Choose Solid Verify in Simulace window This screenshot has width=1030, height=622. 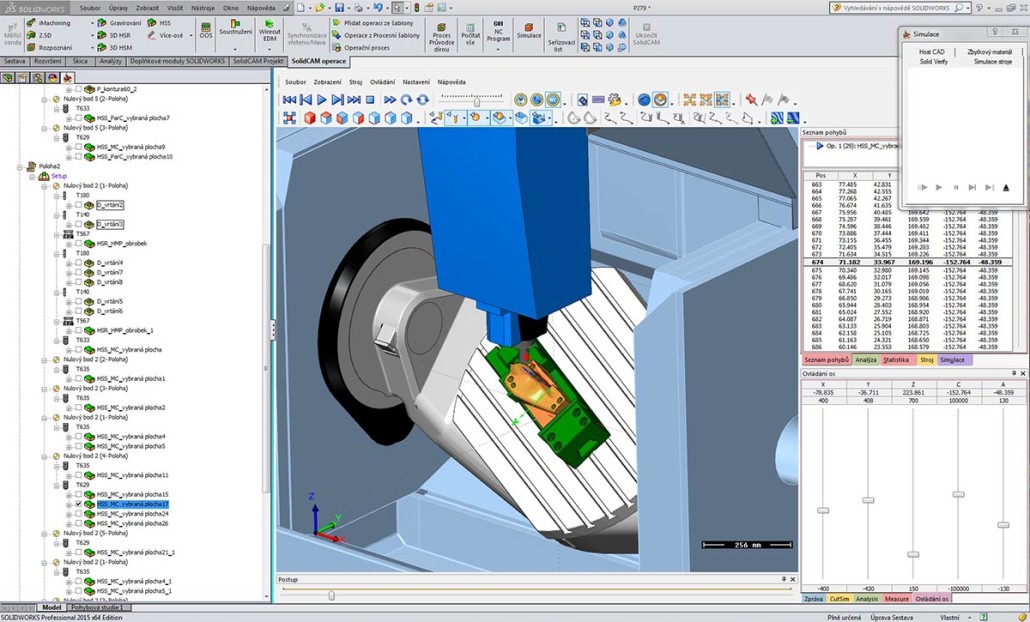(933, 62)
